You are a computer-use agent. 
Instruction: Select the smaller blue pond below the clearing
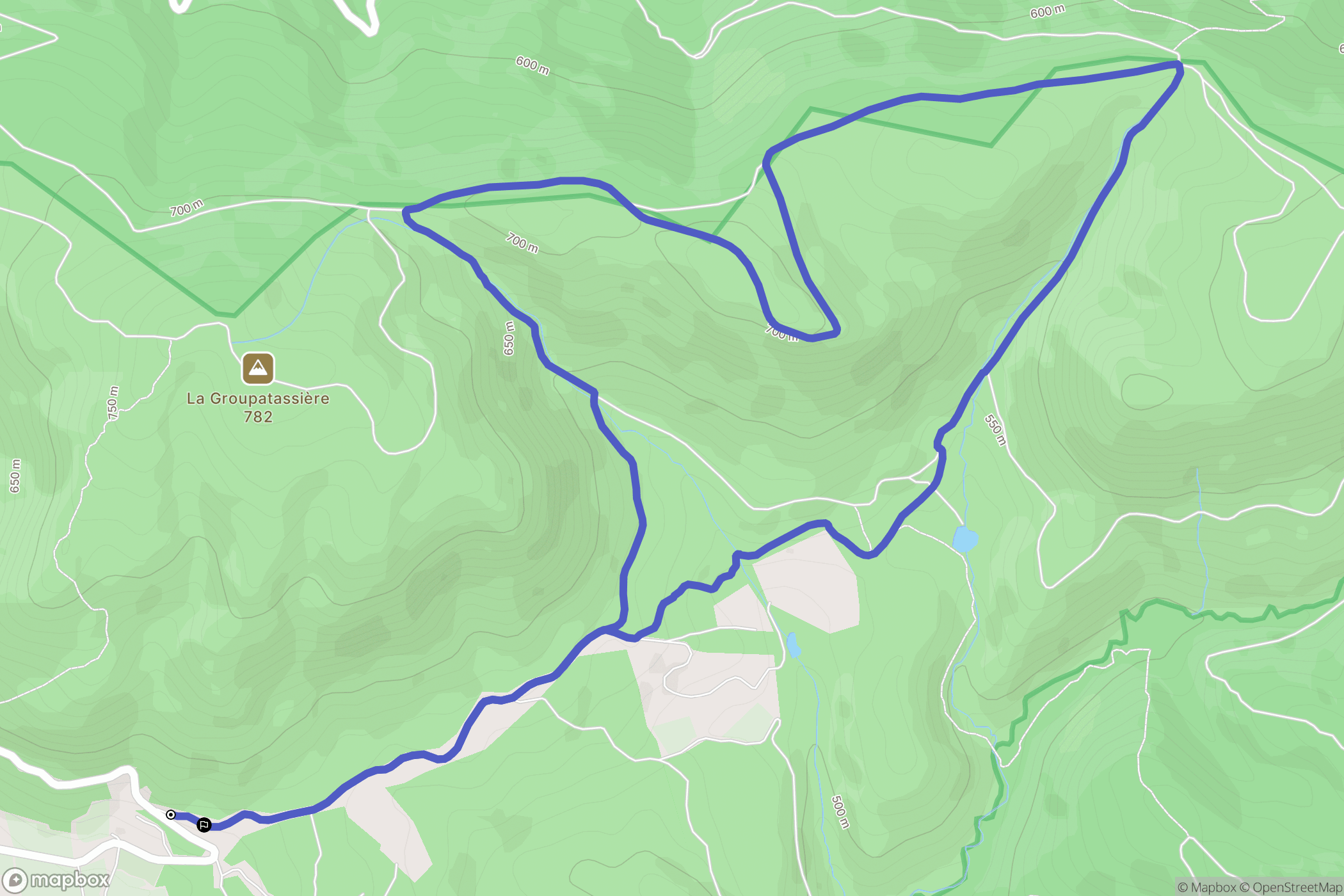pos(793,644)
